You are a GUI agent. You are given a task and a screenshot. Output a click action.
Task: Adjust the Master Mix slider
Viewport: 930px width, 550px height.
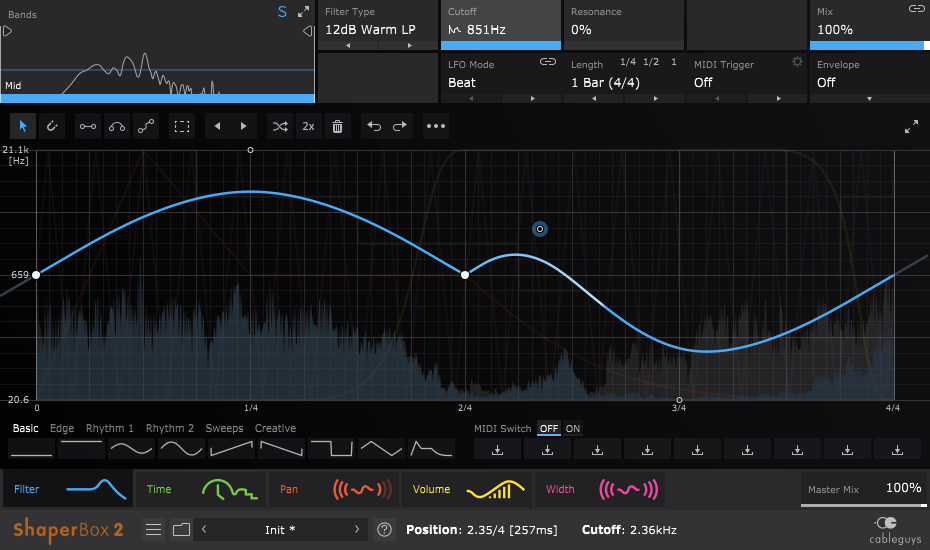tap(862, 505)
